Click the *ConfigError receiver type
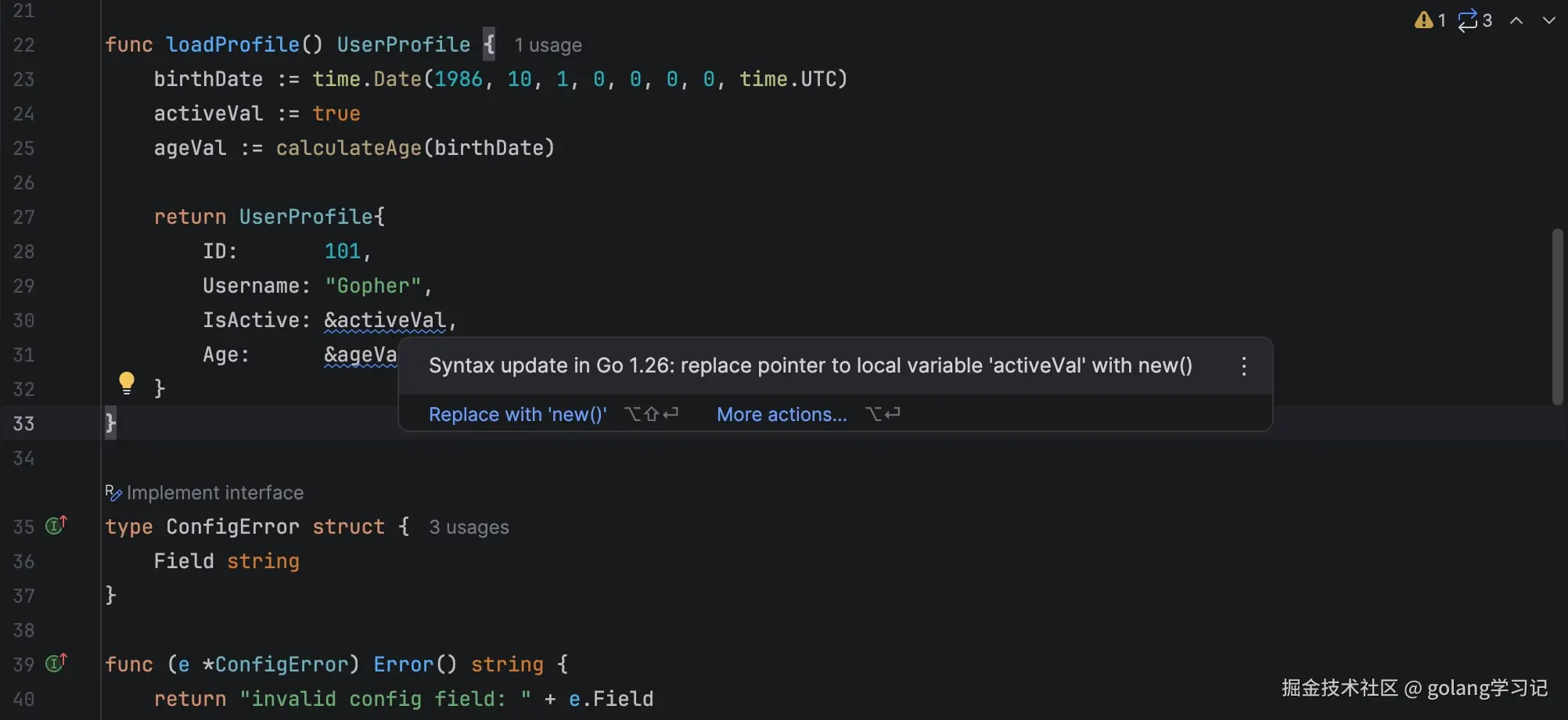Screen dimensions: 1568x720 [x=275, y=664]
